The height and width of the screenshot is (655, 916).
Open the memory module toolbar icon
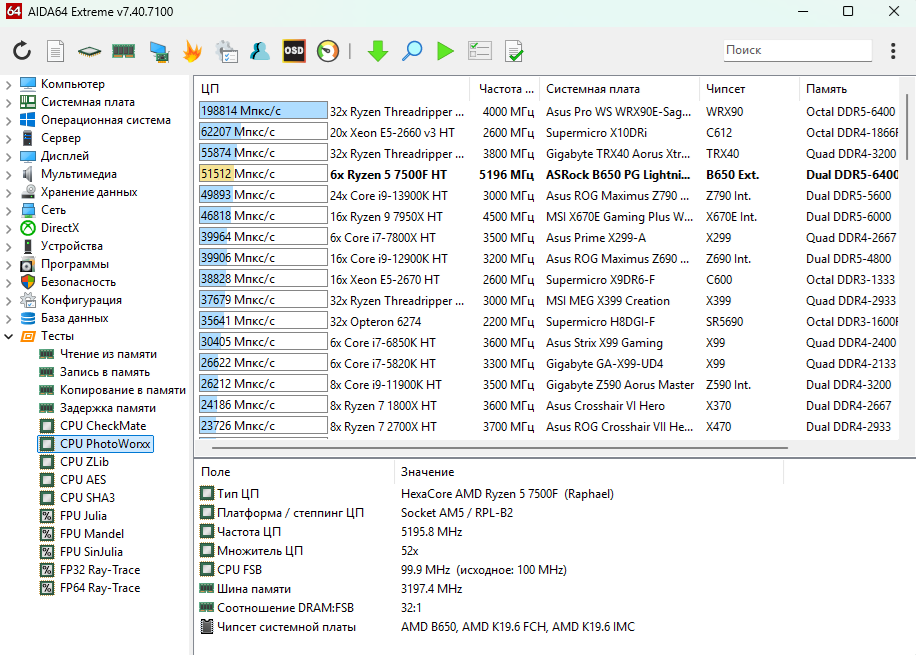coord(123,51)
